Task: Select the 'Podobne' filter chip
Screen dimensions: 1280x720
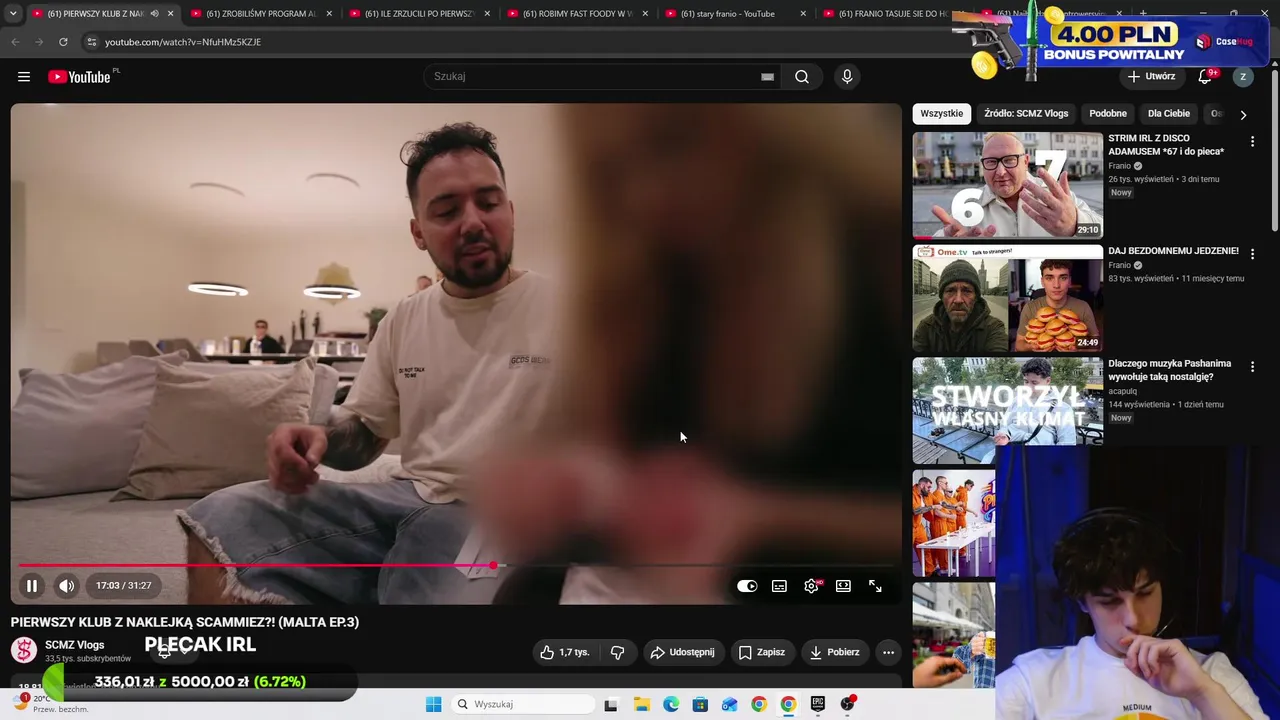Action: 1108,114
